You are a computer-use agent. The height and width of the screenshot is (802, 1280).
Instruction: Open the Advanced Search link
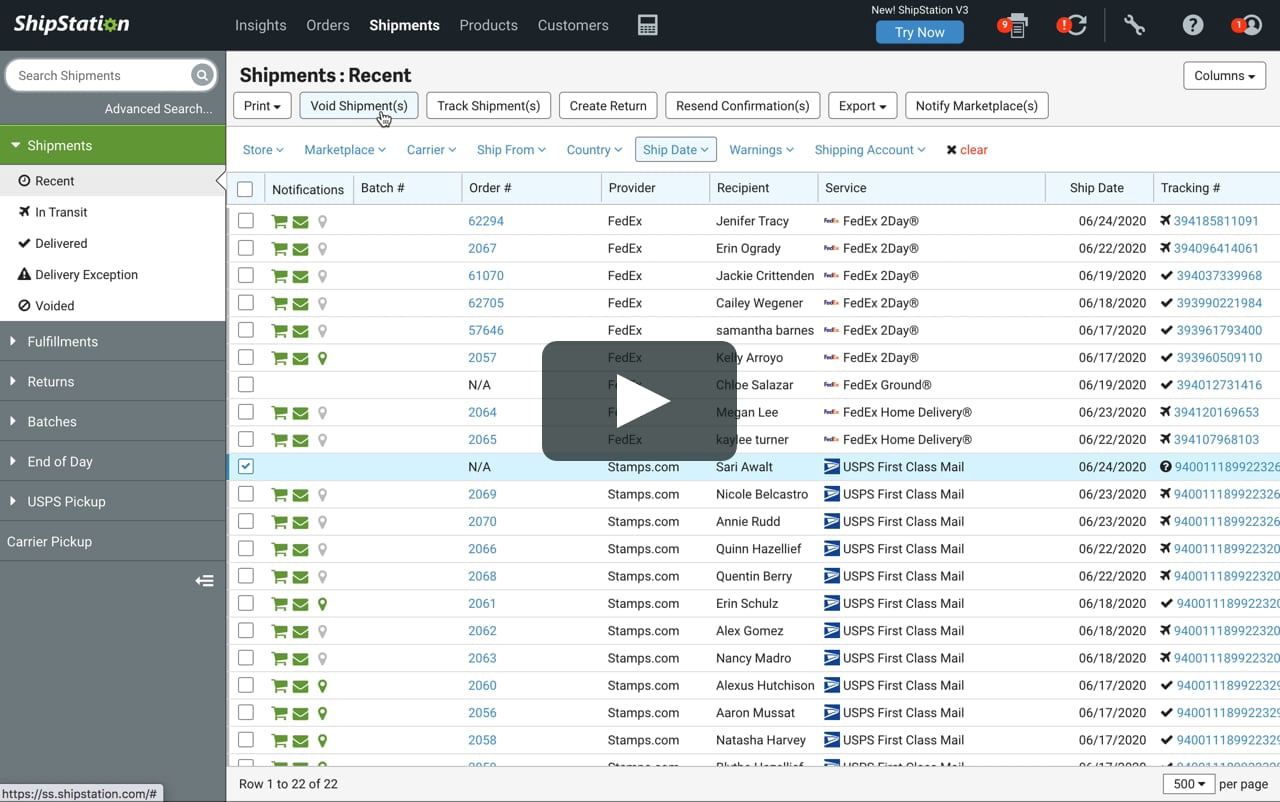click(159, 109)
